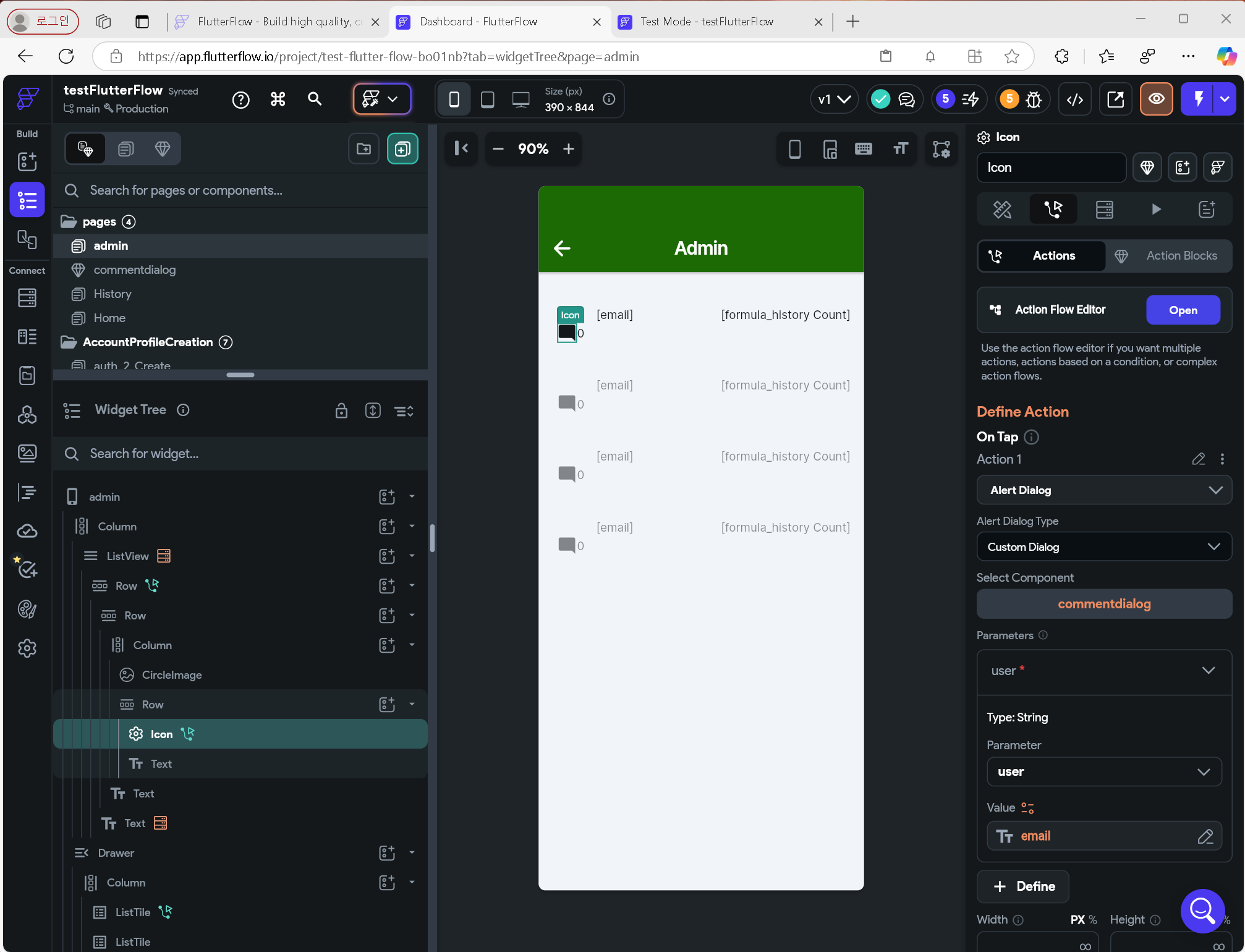Click the create new page icon

click(x=402, y=148)
